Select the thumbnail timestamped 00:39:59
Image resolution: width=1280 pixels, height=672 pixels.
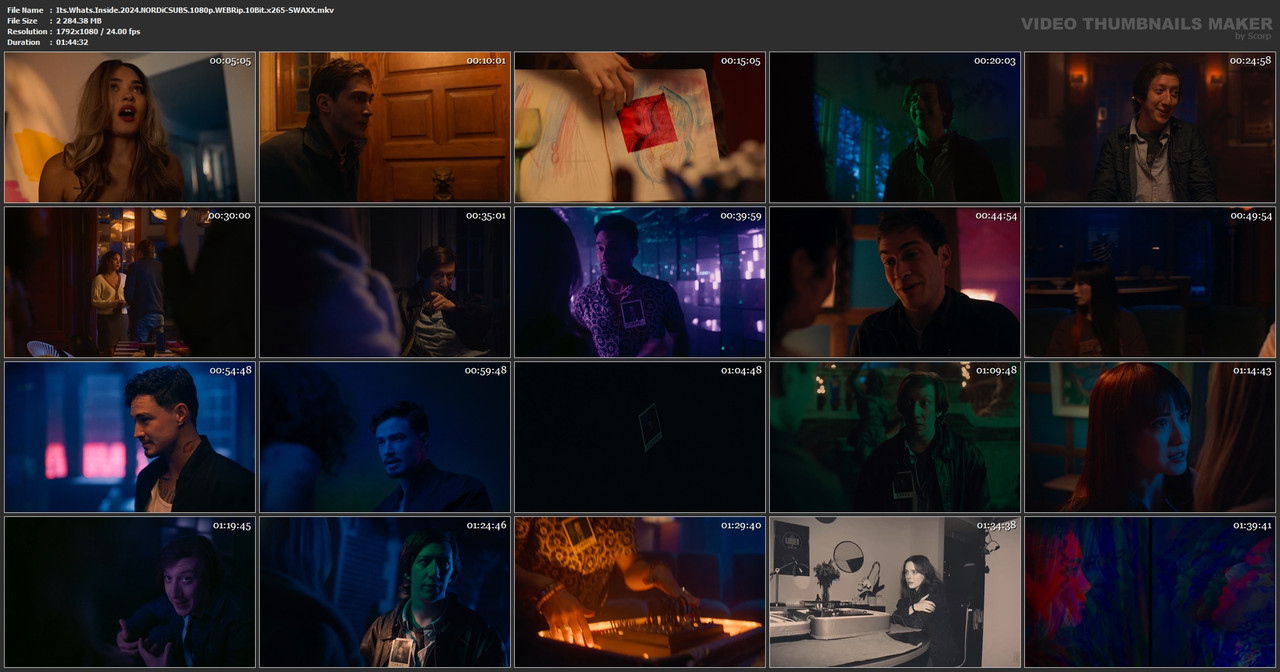click(x=640, y=282)
